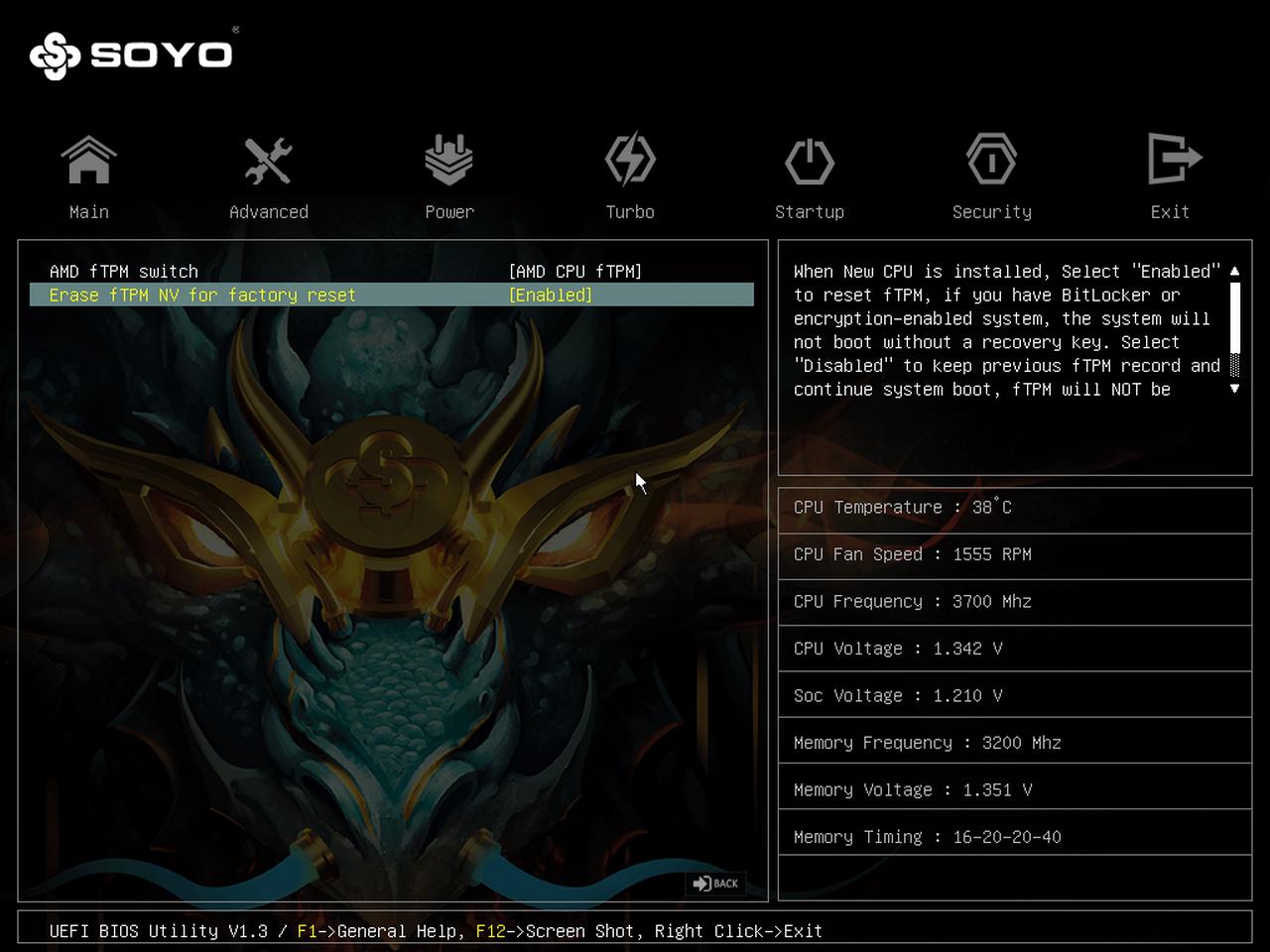
Task: Switch to the Security tab label
Action: click(x=991, y=212)
